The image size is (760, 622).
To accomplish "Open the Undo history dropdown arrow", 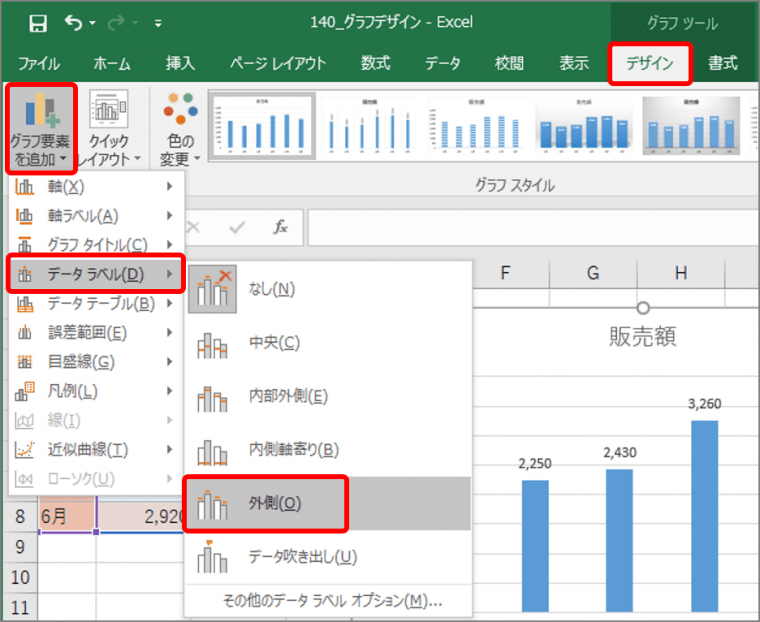I will [93, 23].
